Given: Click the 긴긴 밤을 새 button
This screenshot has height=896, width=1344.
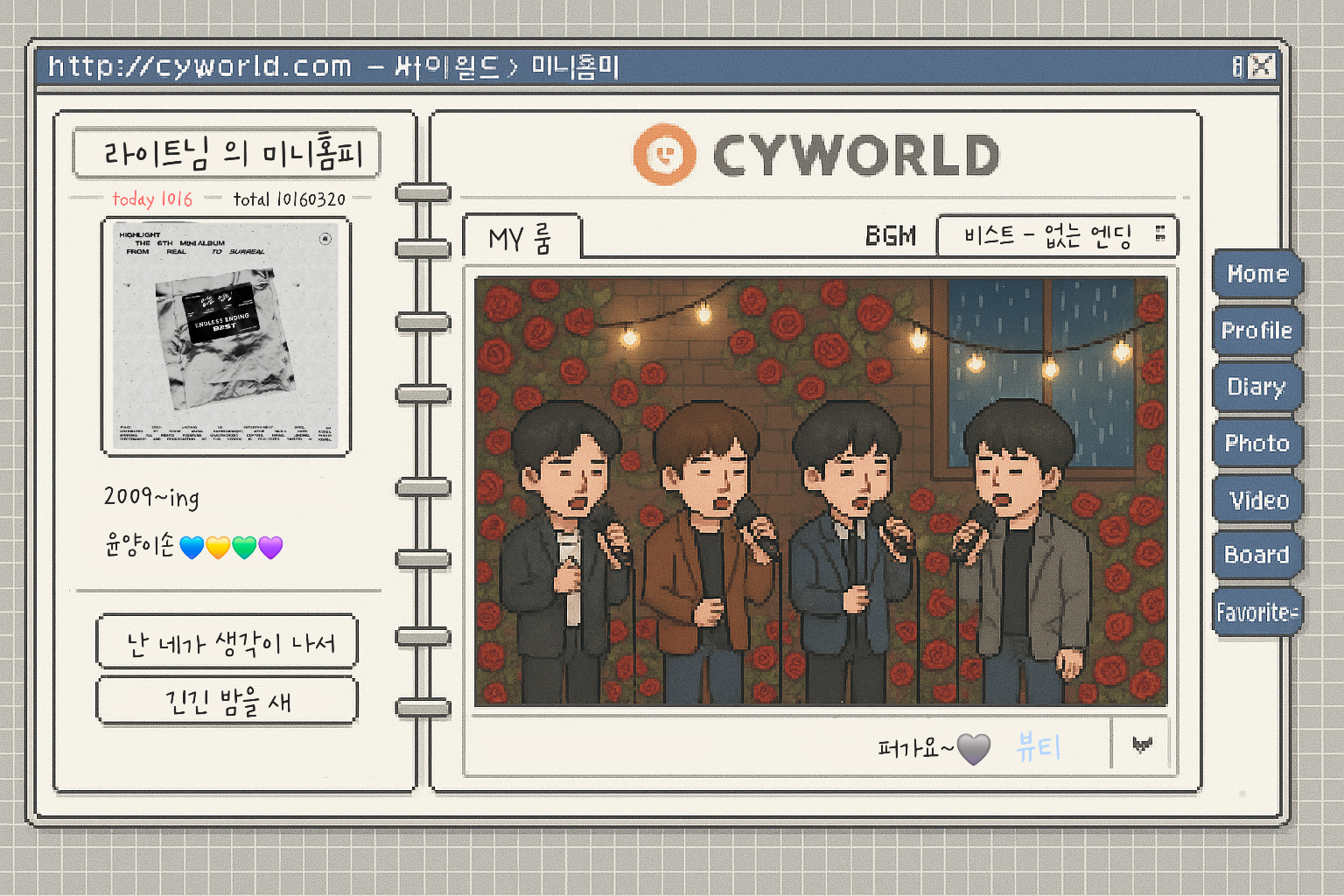Looking at the screenshot, I should click(x=227, y=701).
